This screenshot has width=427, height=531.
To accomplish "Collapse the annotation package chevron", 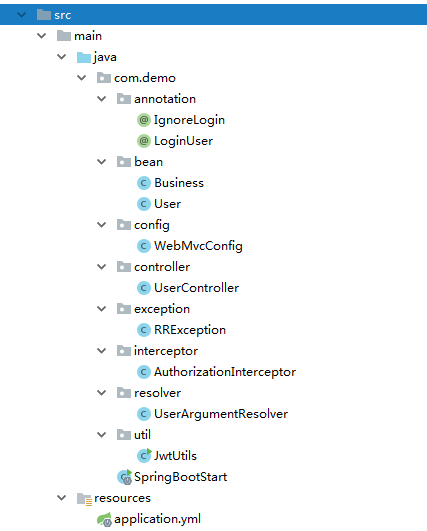I will coord(102,99).
